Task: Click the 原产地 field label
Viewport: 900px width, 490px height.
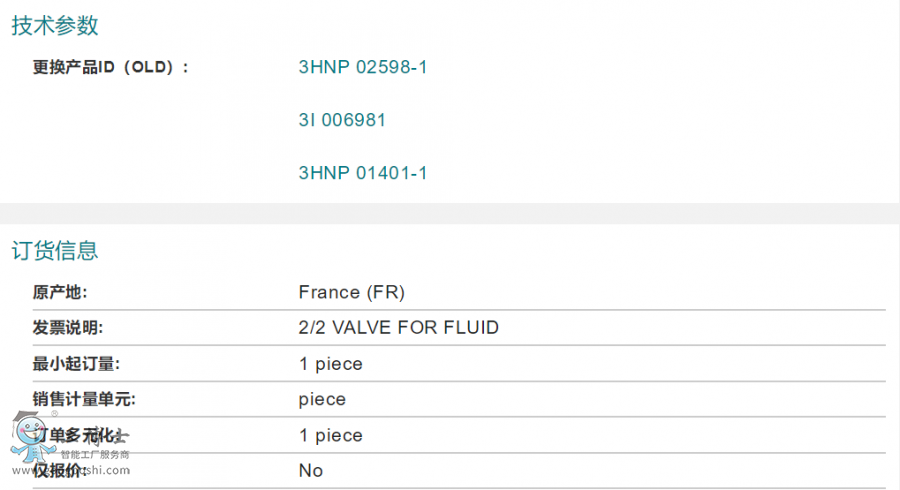Action: pyautogui.click(x=60, y=293)
